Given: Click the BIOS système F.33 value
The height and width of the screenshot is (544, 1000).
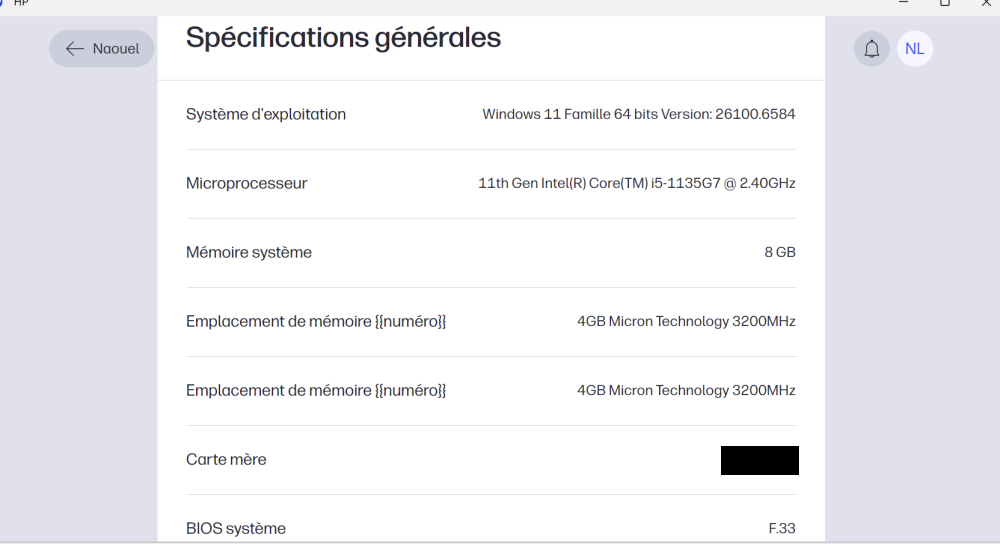Looking at the screenshot, I should click(x=781, y=528).
